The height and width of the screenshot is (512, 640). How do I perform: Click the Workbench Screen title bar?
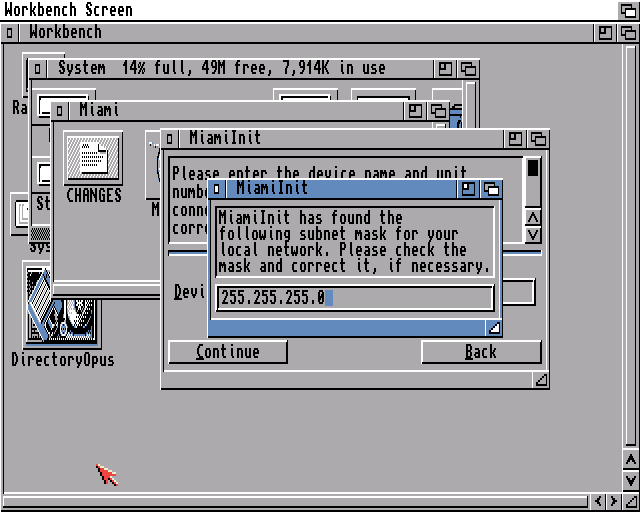(x=309, y=10)
